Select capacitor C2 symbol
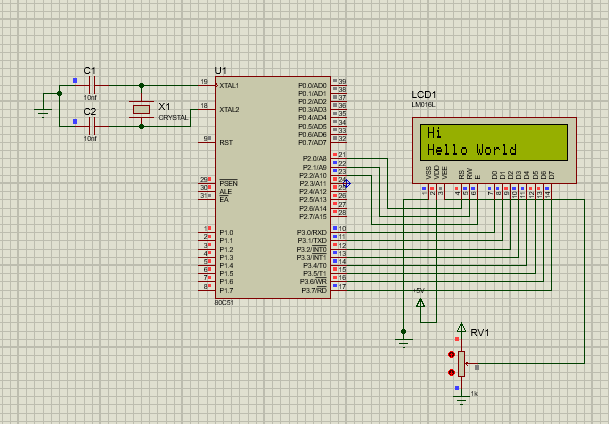 pos(92,125)
